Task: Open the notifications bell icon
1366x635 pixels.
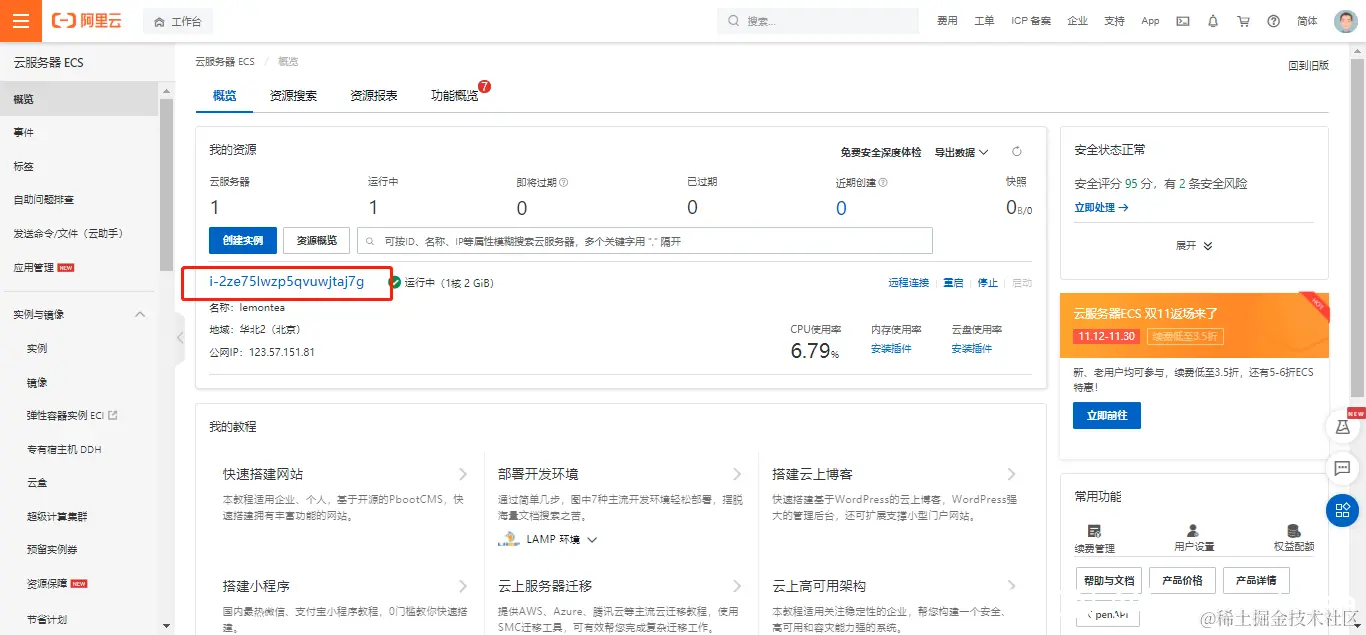Action: click(x=1213, y=21)
